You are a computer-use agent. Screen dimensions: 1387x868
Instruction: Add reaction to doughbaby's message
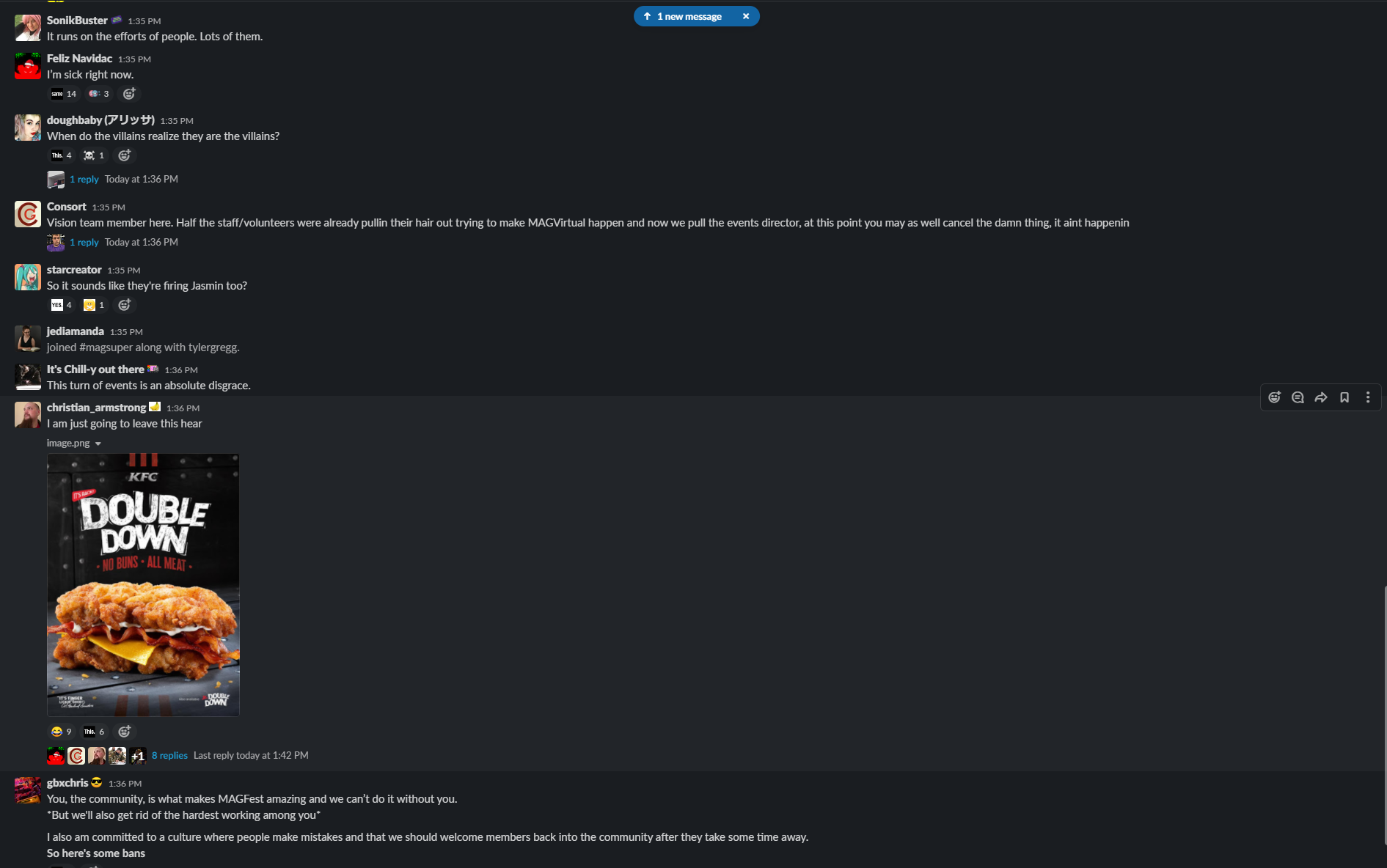125,155
